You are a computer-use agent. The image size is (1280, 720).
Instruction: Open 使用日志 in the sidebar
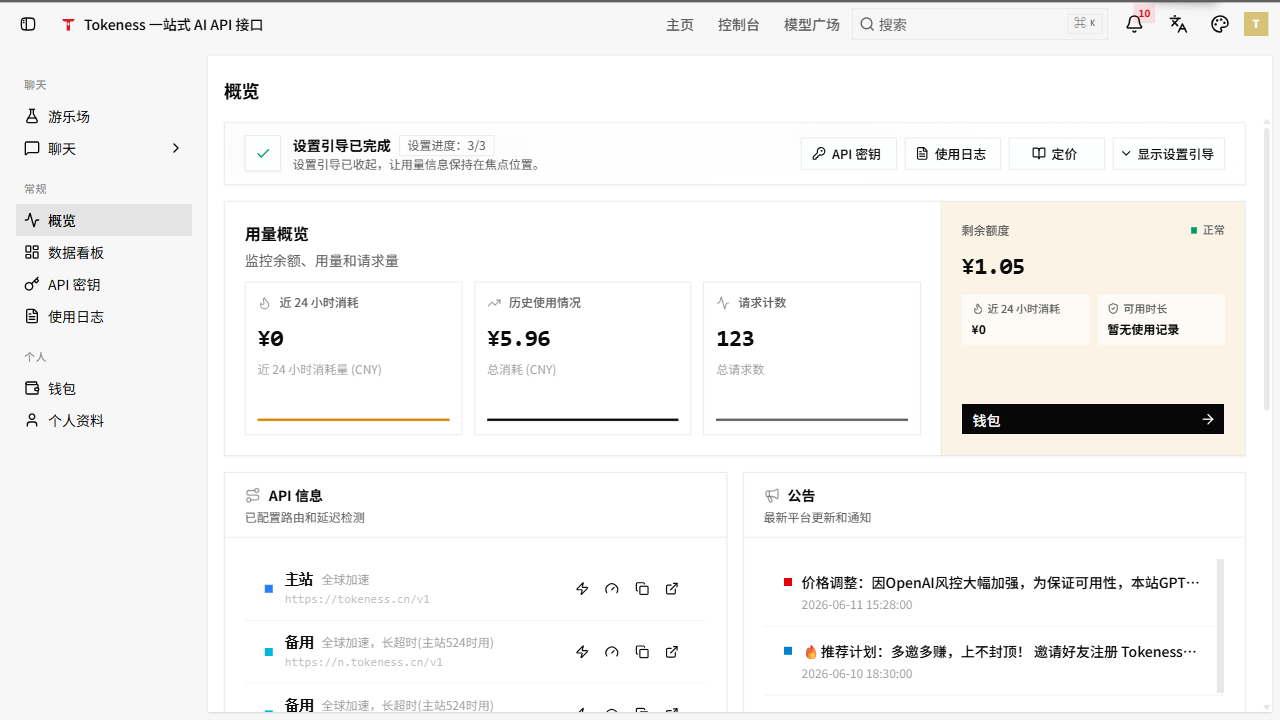(104, 317)
